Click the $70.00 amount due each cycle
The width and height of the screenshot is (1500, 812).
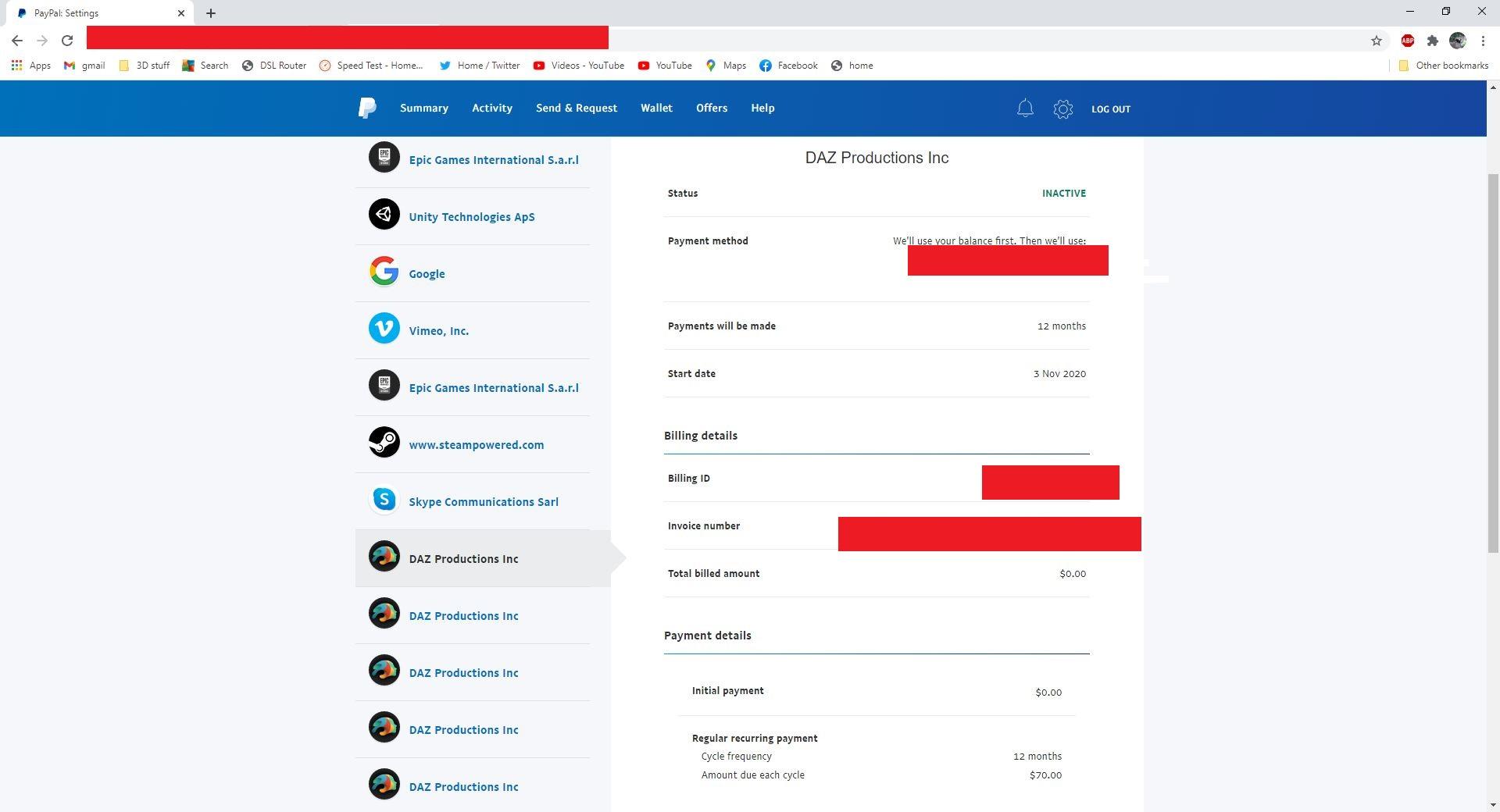click(1045, 775)
